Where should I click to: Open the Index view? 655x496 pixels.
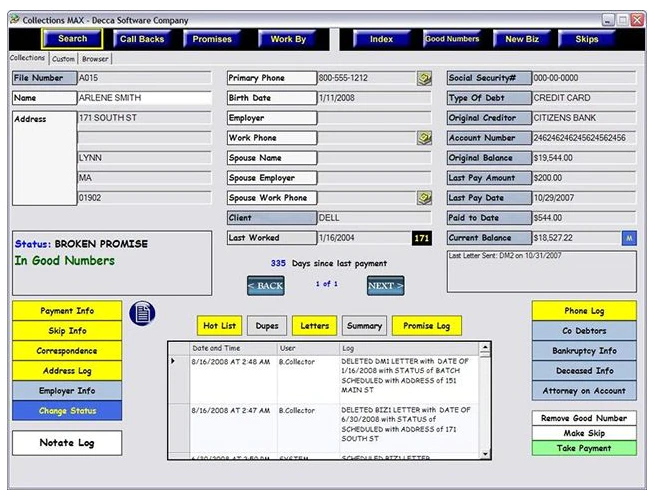click(381, 39)
